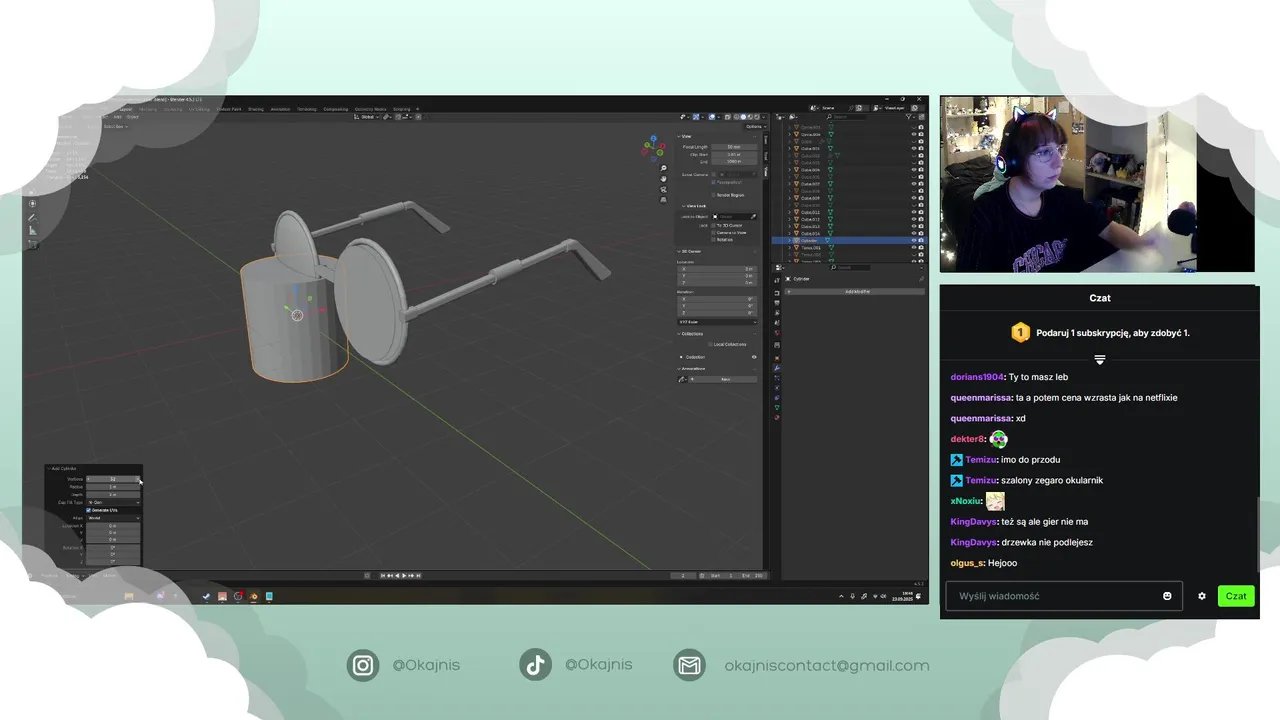Image resolution: width=1280 pixels, height=720 pixels.
Task: Click the Vertices 32 field in Add Cylinder
Action: click(x=113, y=479)
